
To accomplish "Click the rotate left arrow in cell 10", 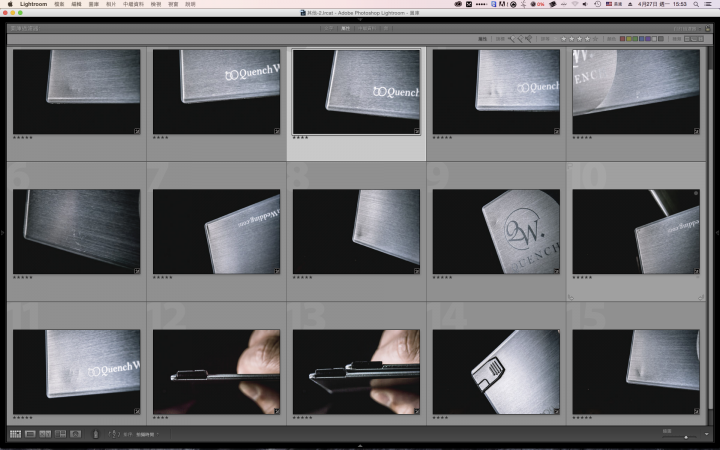I will coord(571,297).
